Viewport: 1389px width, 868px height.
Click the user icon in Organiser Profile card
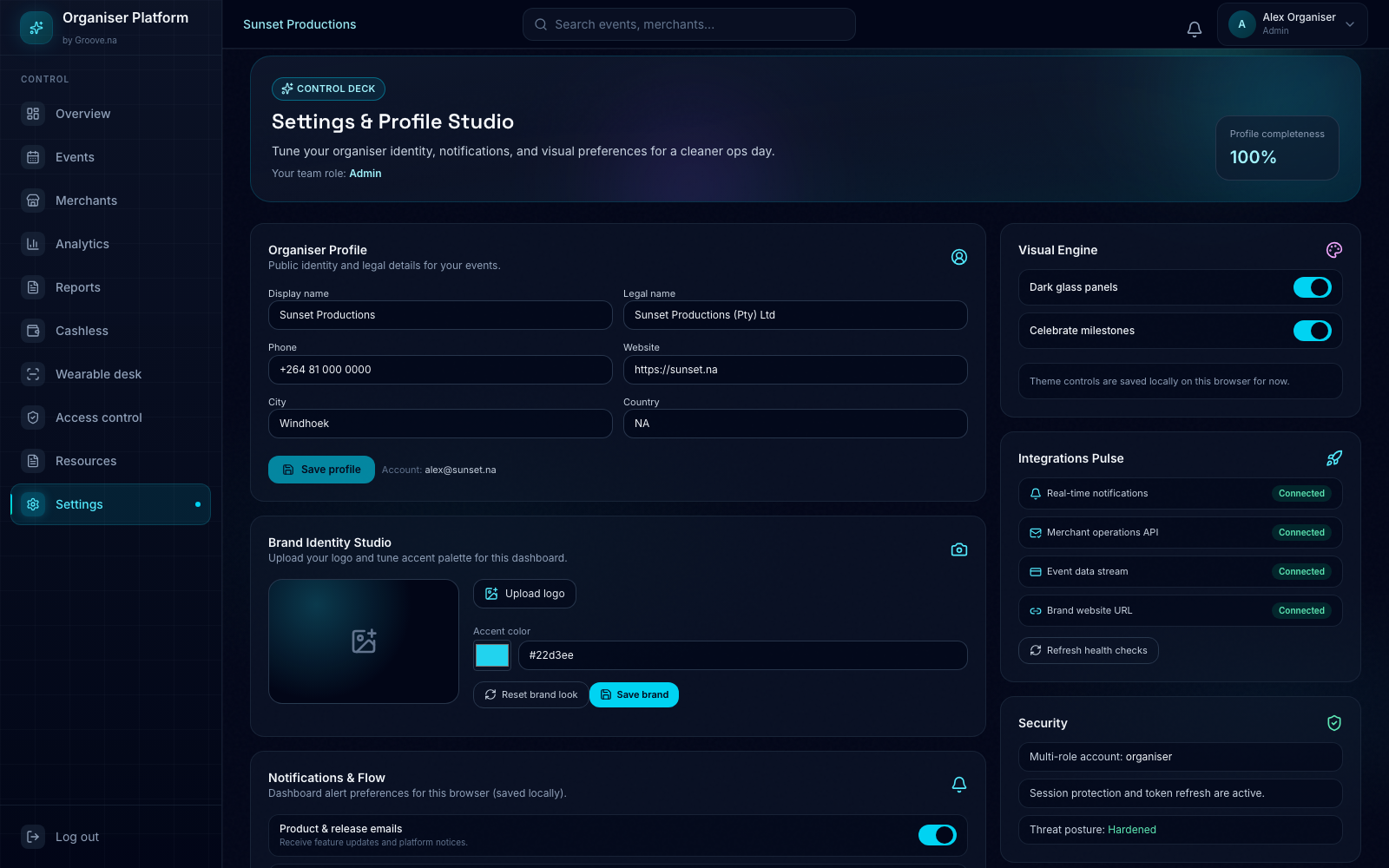click(x=959, y=257)
